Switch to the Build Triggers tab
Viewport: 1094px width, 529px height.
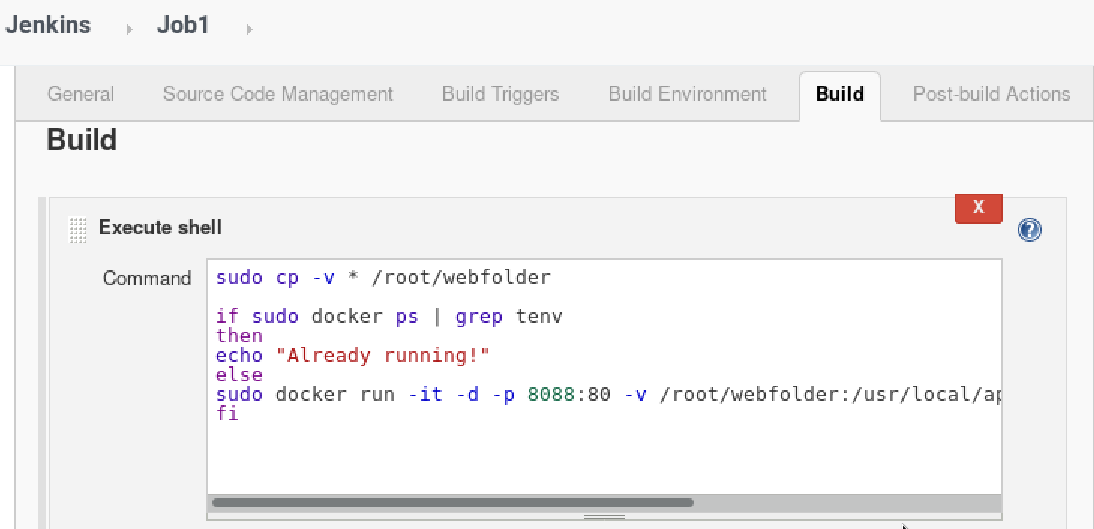click(500, 94)
